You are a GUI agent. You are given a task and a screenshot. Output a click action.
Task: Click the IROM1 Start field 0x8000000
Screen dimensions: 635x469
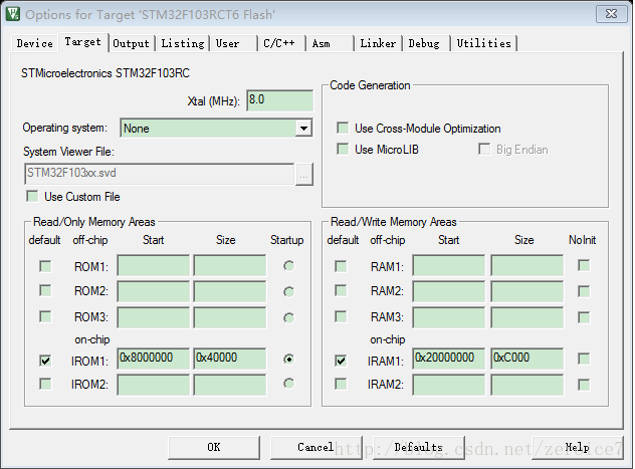pos(153,358)
